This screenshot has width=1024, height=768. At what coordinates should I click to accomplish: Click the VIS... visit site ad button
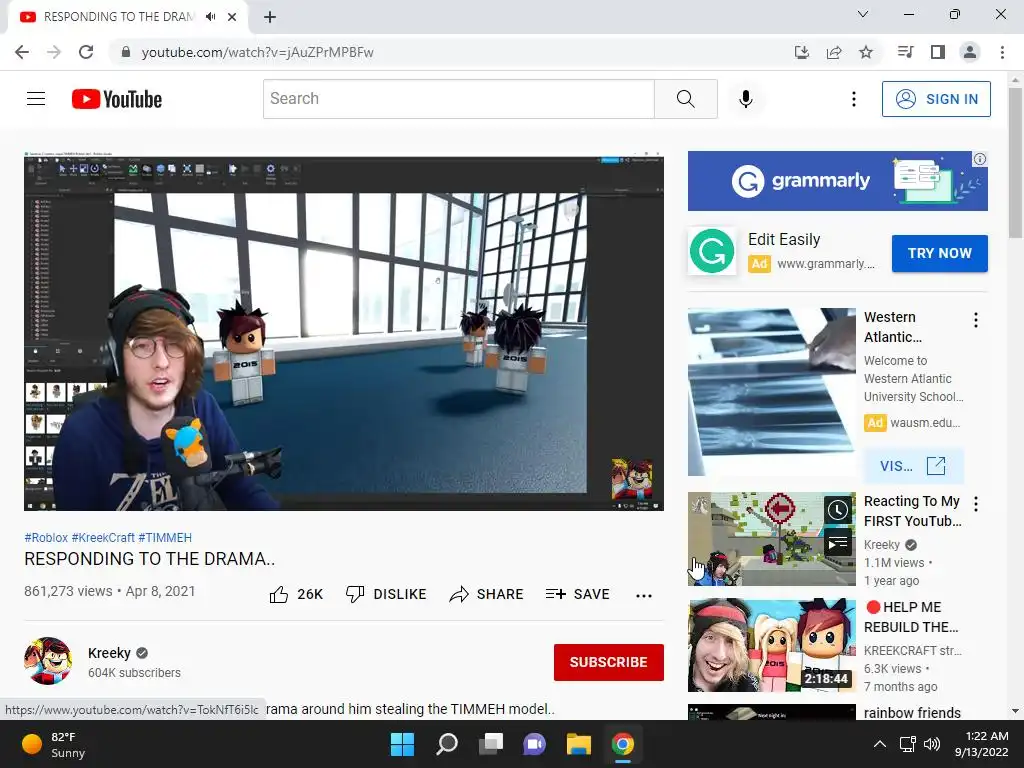[913, 466]
